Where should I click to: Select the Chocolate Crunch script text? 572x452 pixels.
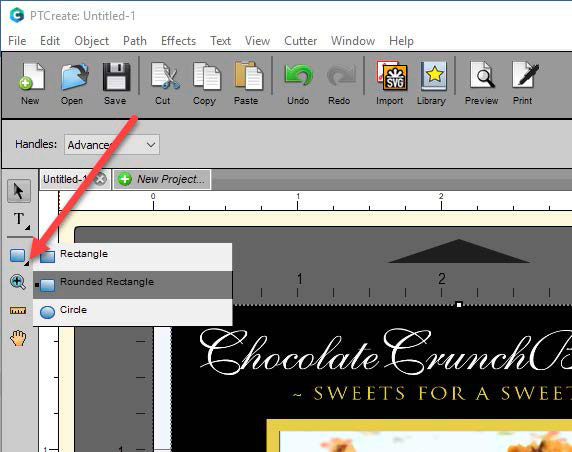pyautogui.click(x=386, y=351)
